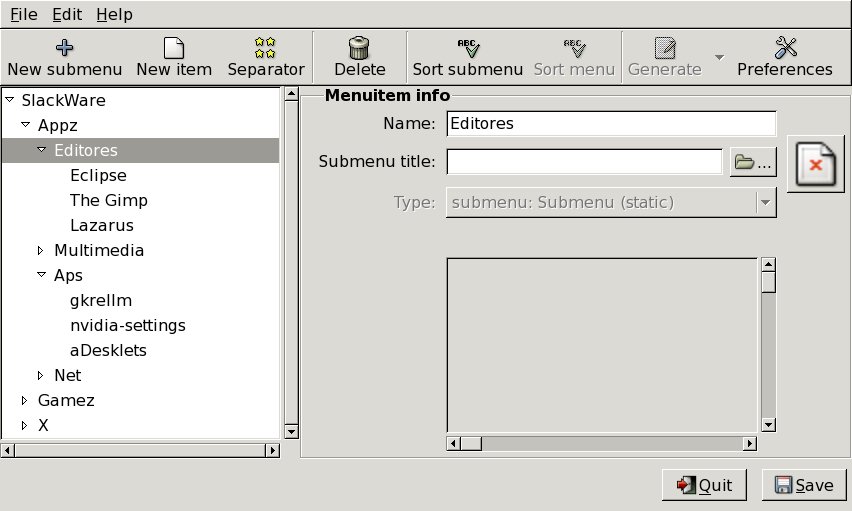Click the text area scroll left arrow

click(x=454, y=444)
